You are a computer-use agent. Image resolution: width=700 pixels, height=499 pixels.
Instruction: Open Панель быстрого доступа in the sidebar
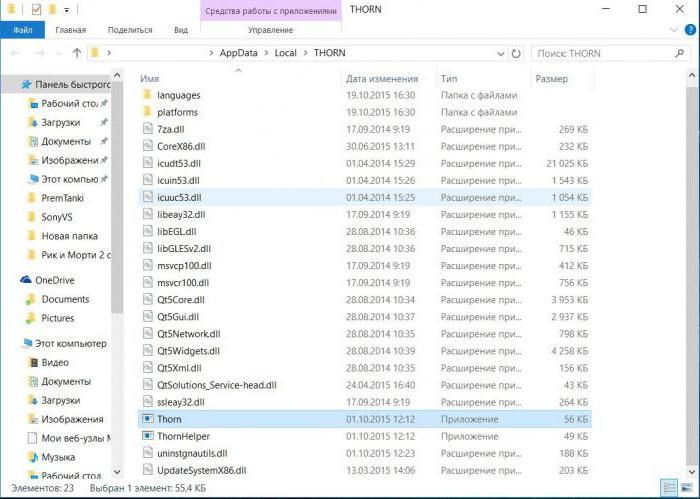[x=65, y=84]
